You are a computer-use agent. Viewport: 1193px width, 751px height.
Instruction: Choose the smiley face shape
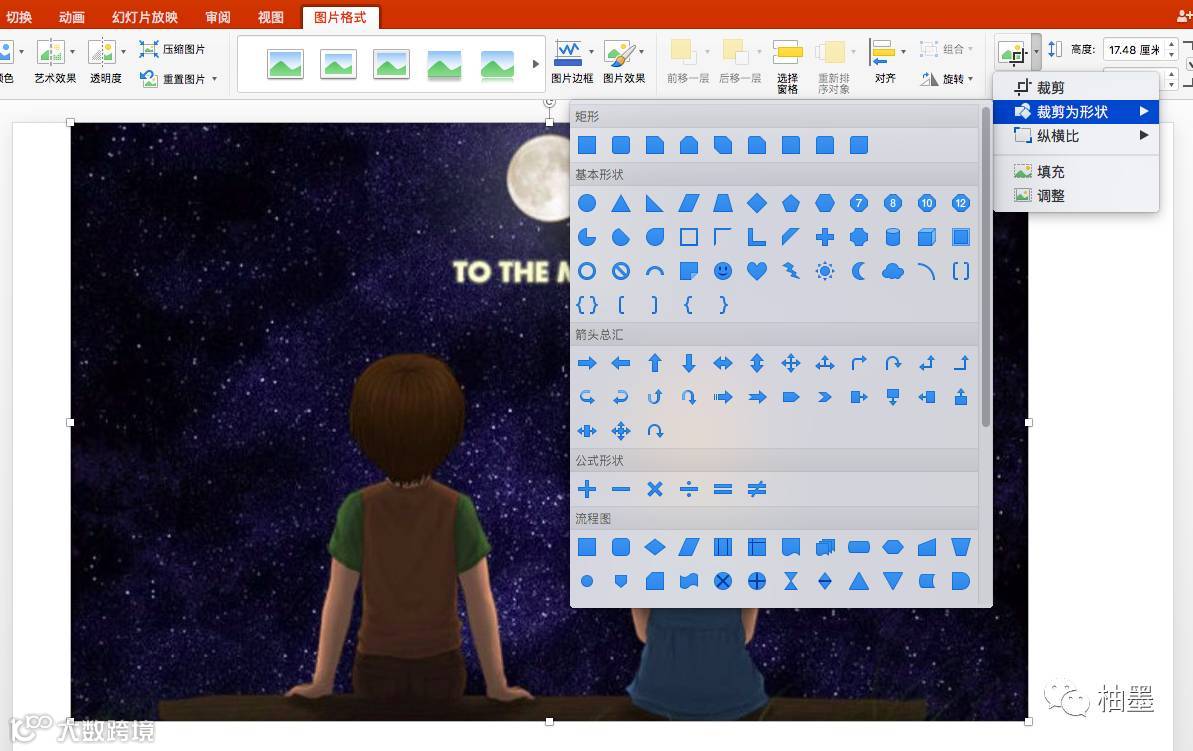pyautogui.click(x=723, y=271)
